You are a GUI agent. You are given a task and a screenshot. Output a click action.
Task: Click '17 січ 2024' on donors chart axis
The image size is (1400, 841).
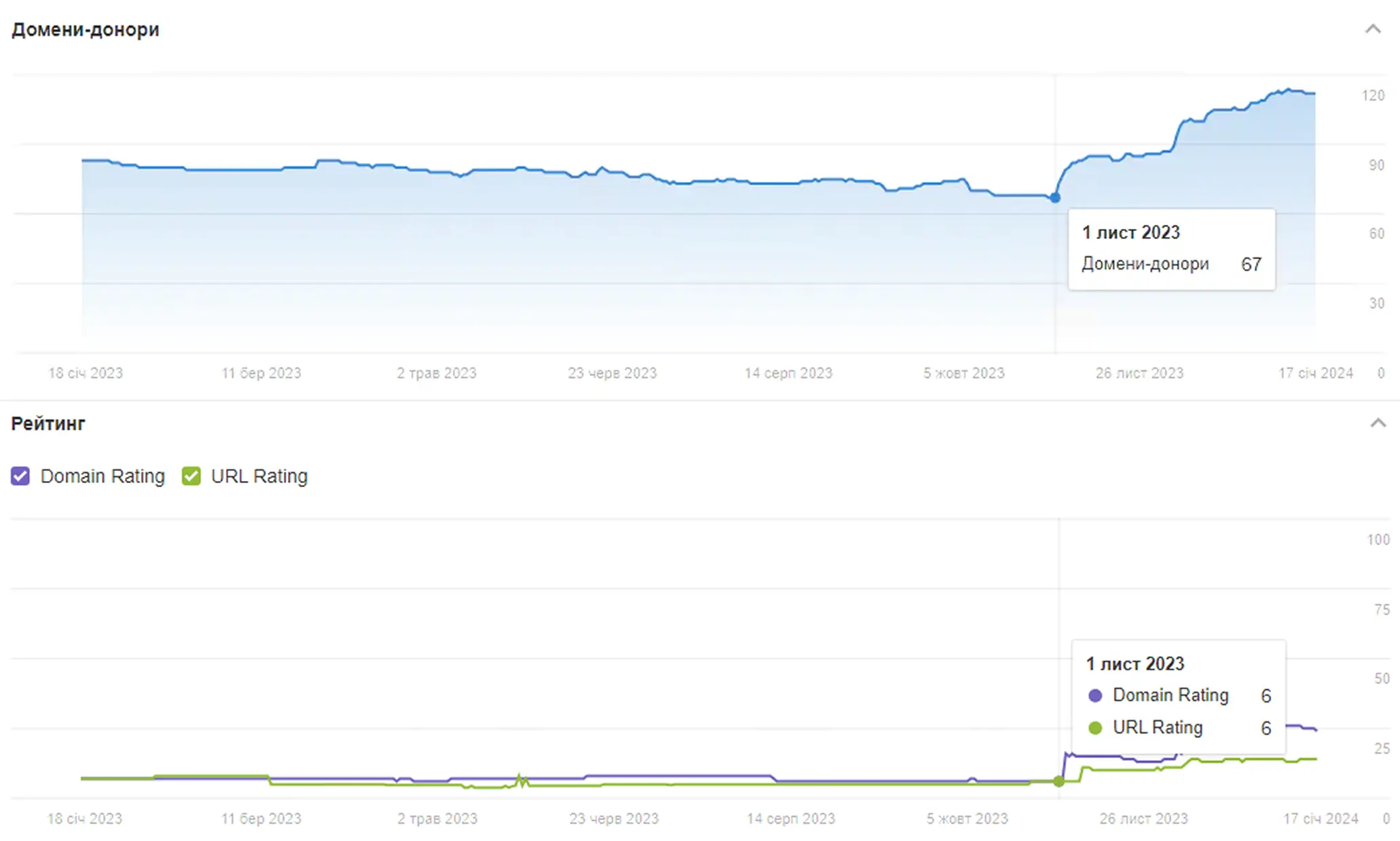click(1316, 373)
